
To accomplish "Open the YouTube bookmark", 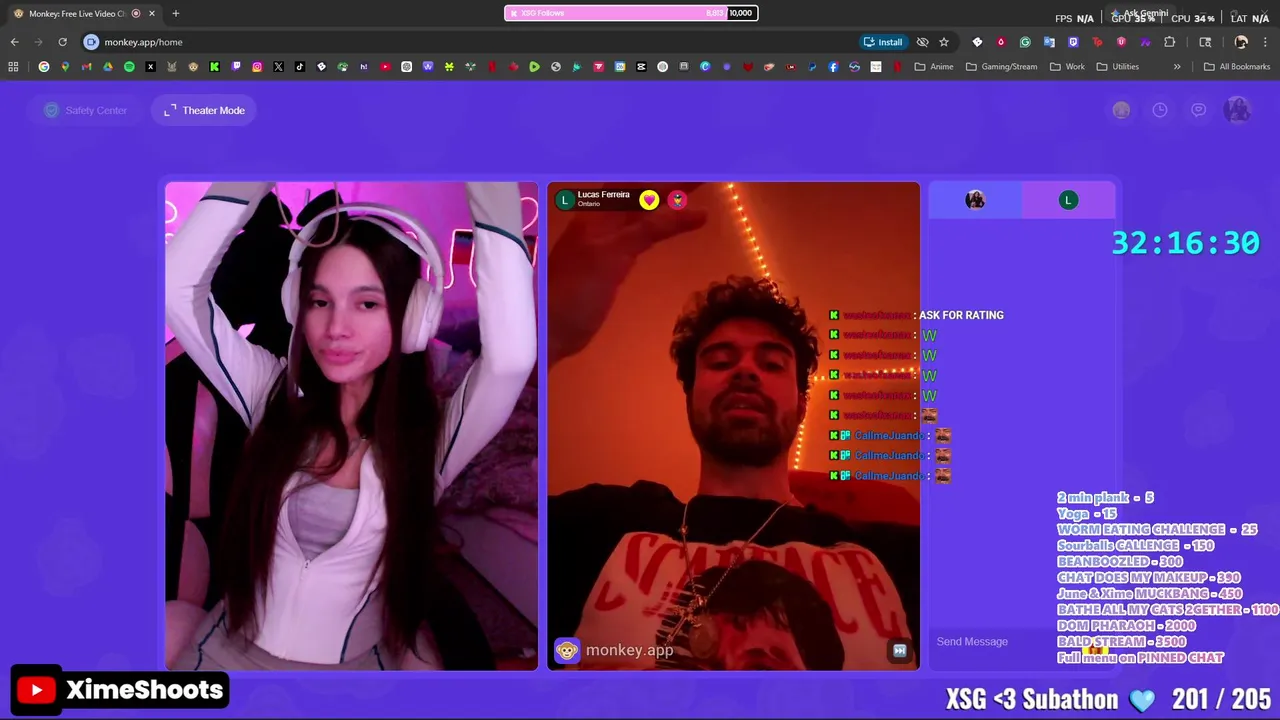I will (385, 67).
